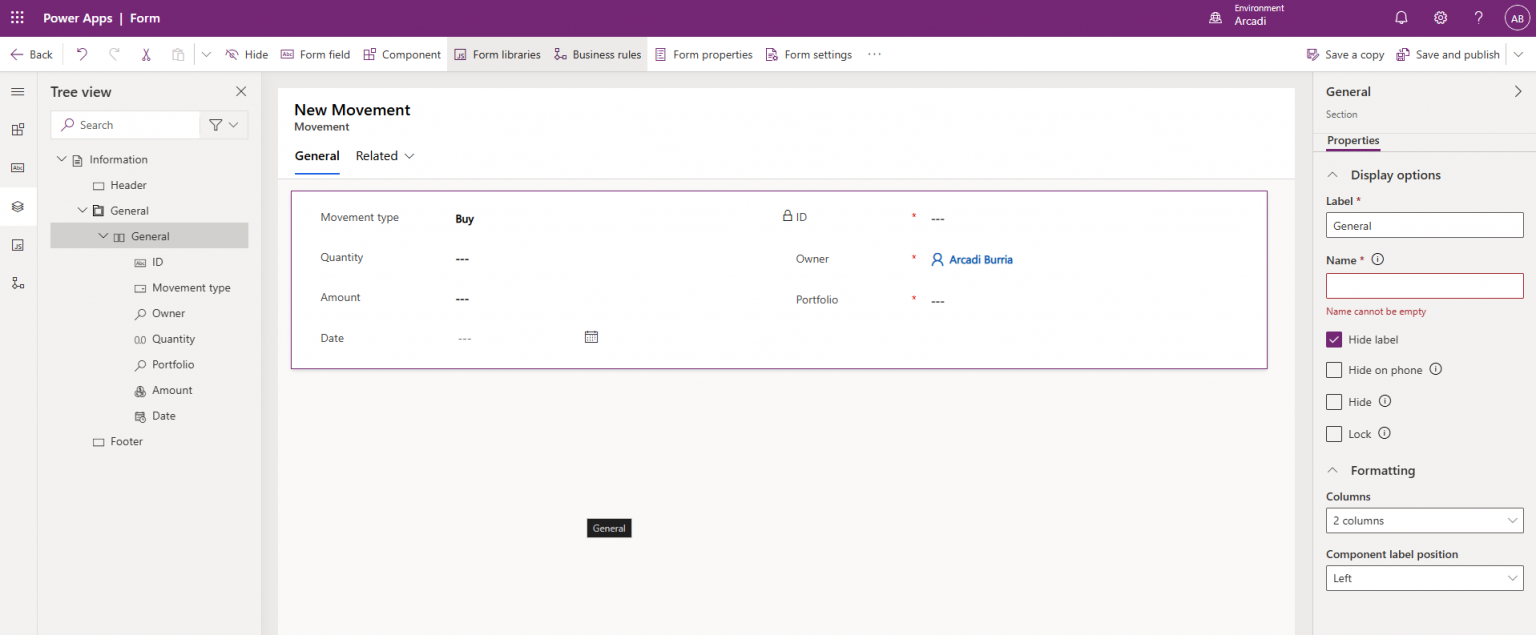Image resolution: width=1536 pixels, height=635 pixels.
Task: Open Business rules
Action: (x=597, y=54)
